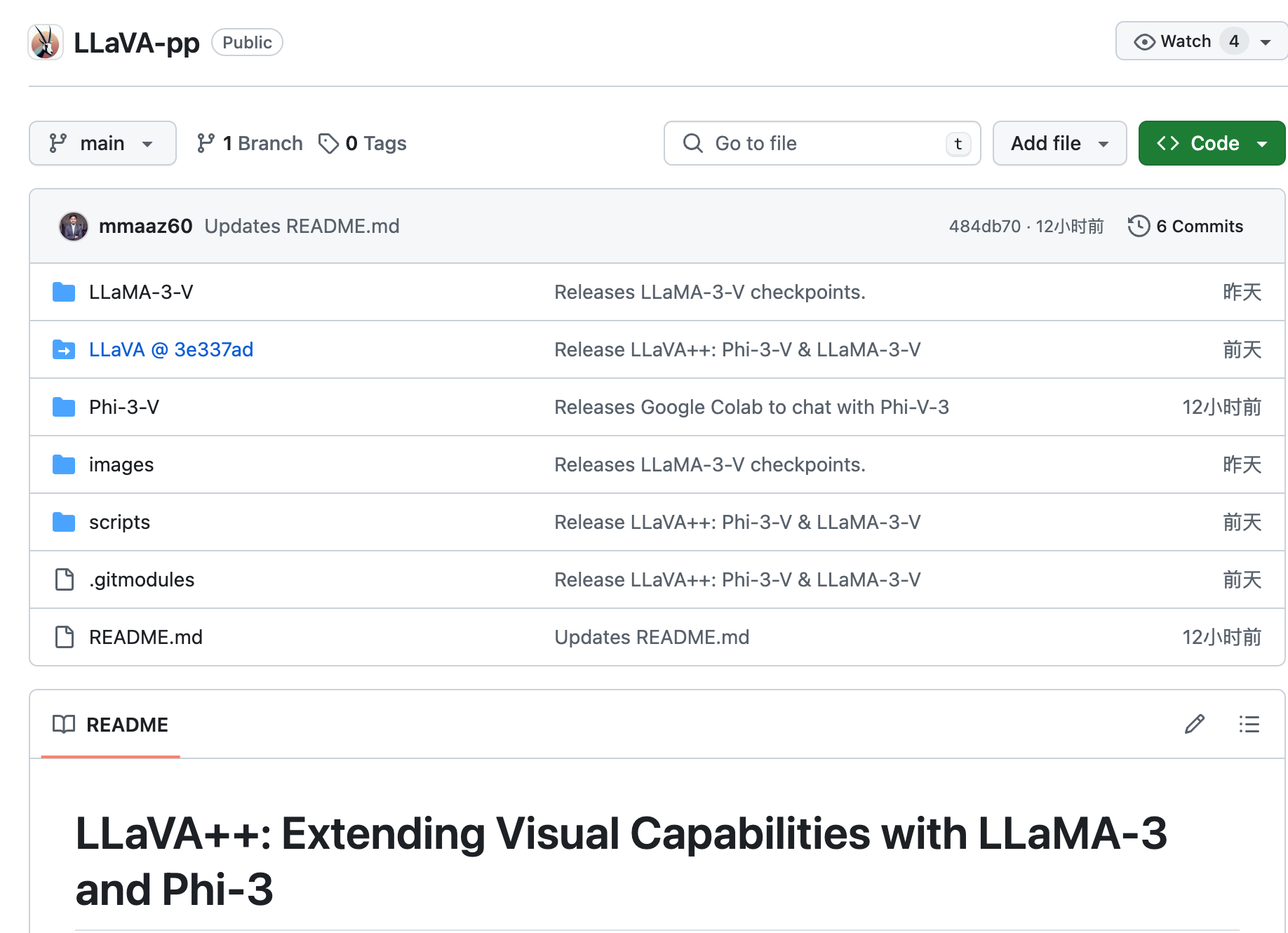Screen dimensions: 1288x933
Task: Click the code brackets icon on Code button
Action: 1168,143
